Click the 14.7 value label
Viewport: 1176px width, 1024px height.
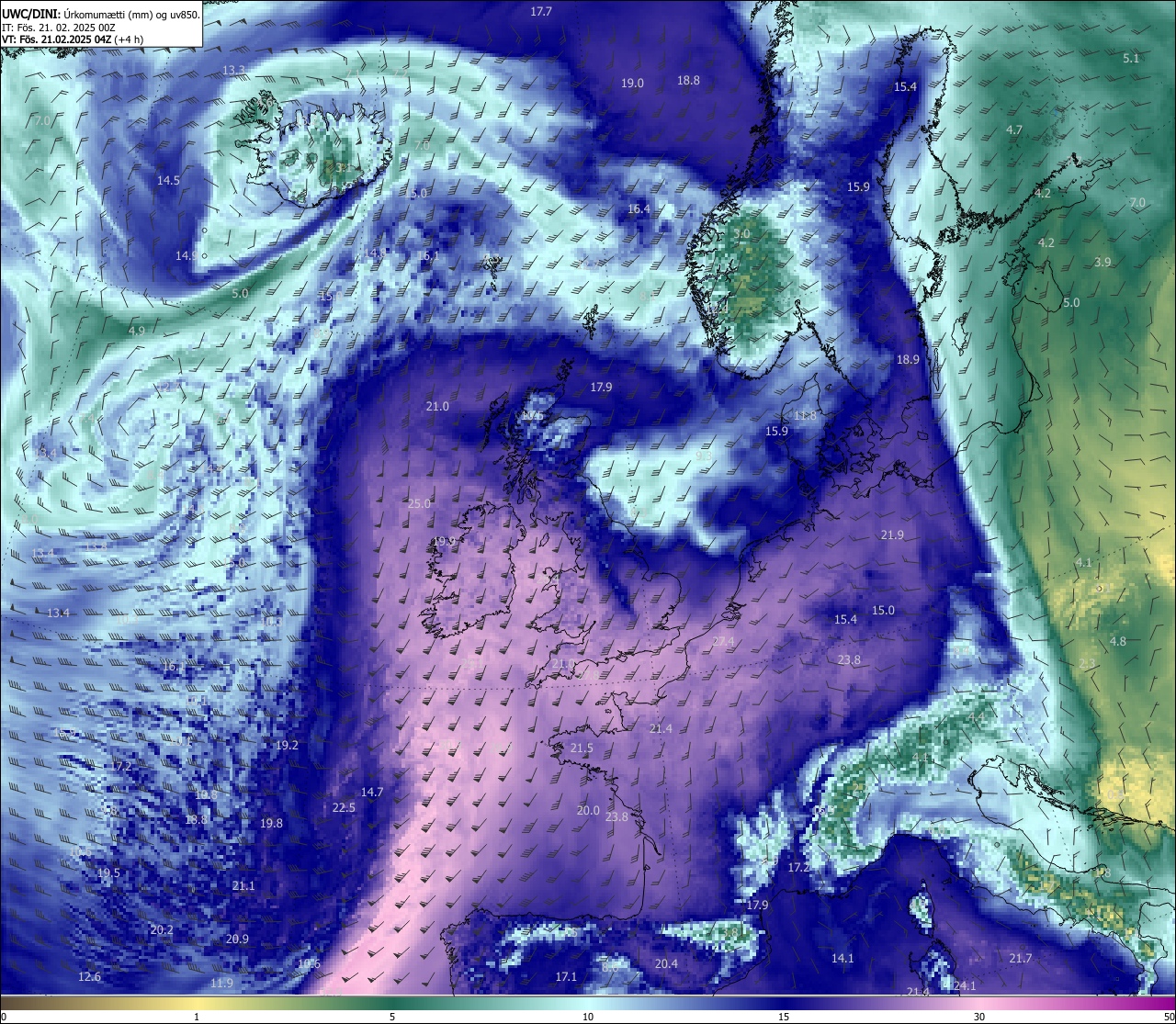pos(372,793)
